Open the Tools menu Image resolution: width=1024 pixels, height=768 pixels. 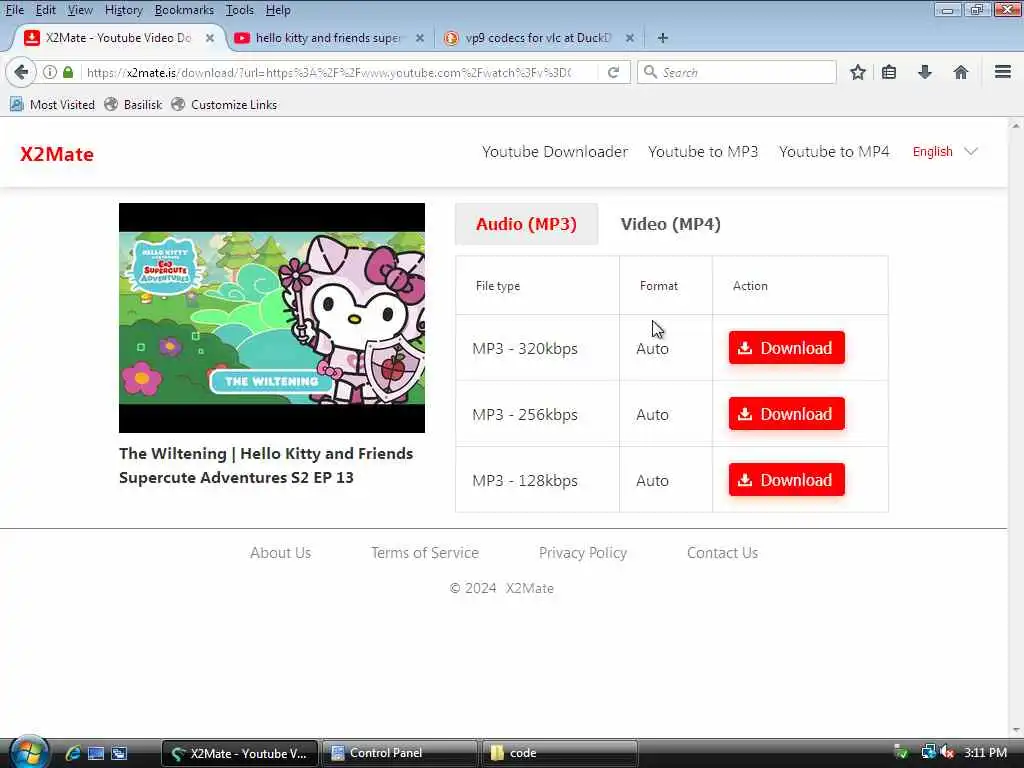pos(239,10)
